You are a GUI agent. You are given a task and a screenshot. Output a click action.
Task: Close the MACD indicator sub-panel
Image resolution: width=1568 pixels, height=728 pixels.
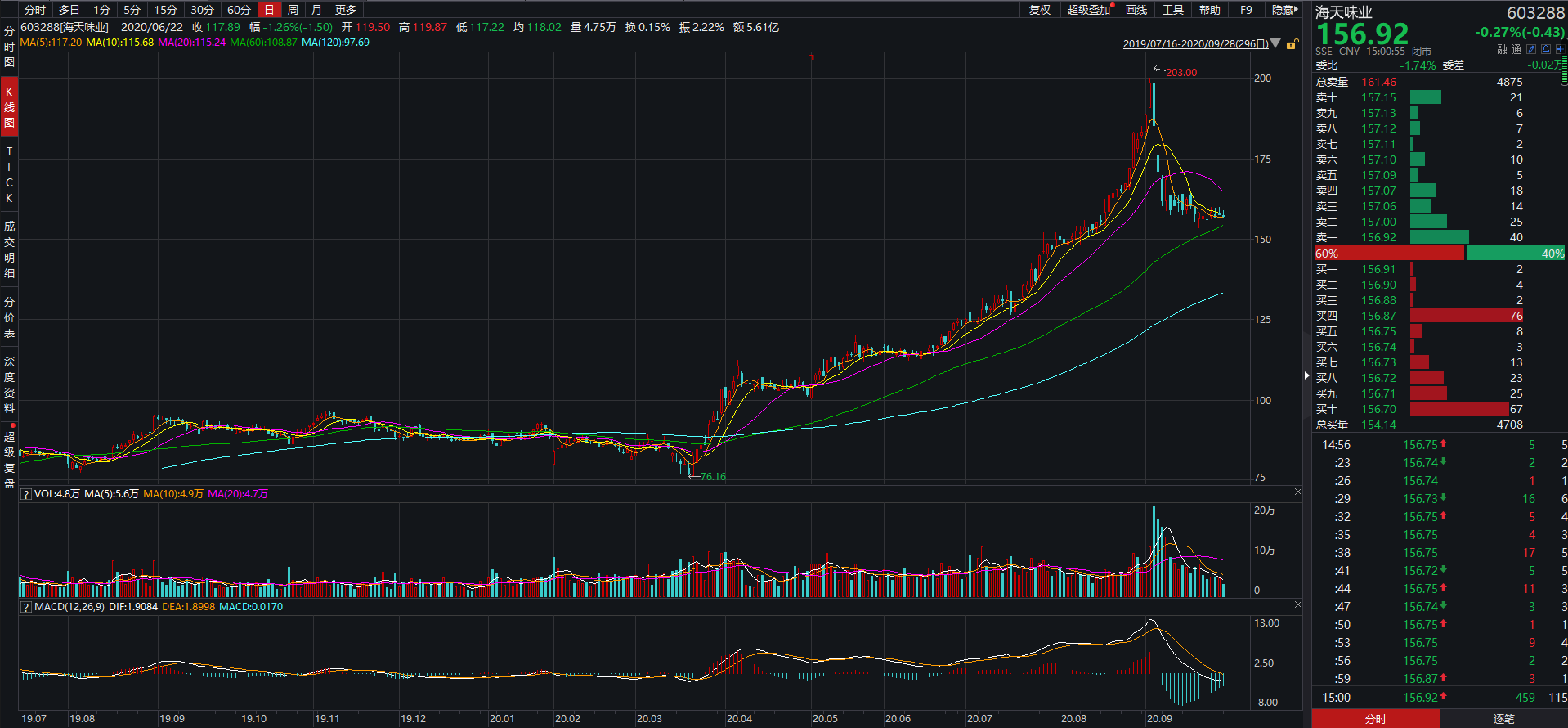pyautogui.click(x=1297, y=604)
